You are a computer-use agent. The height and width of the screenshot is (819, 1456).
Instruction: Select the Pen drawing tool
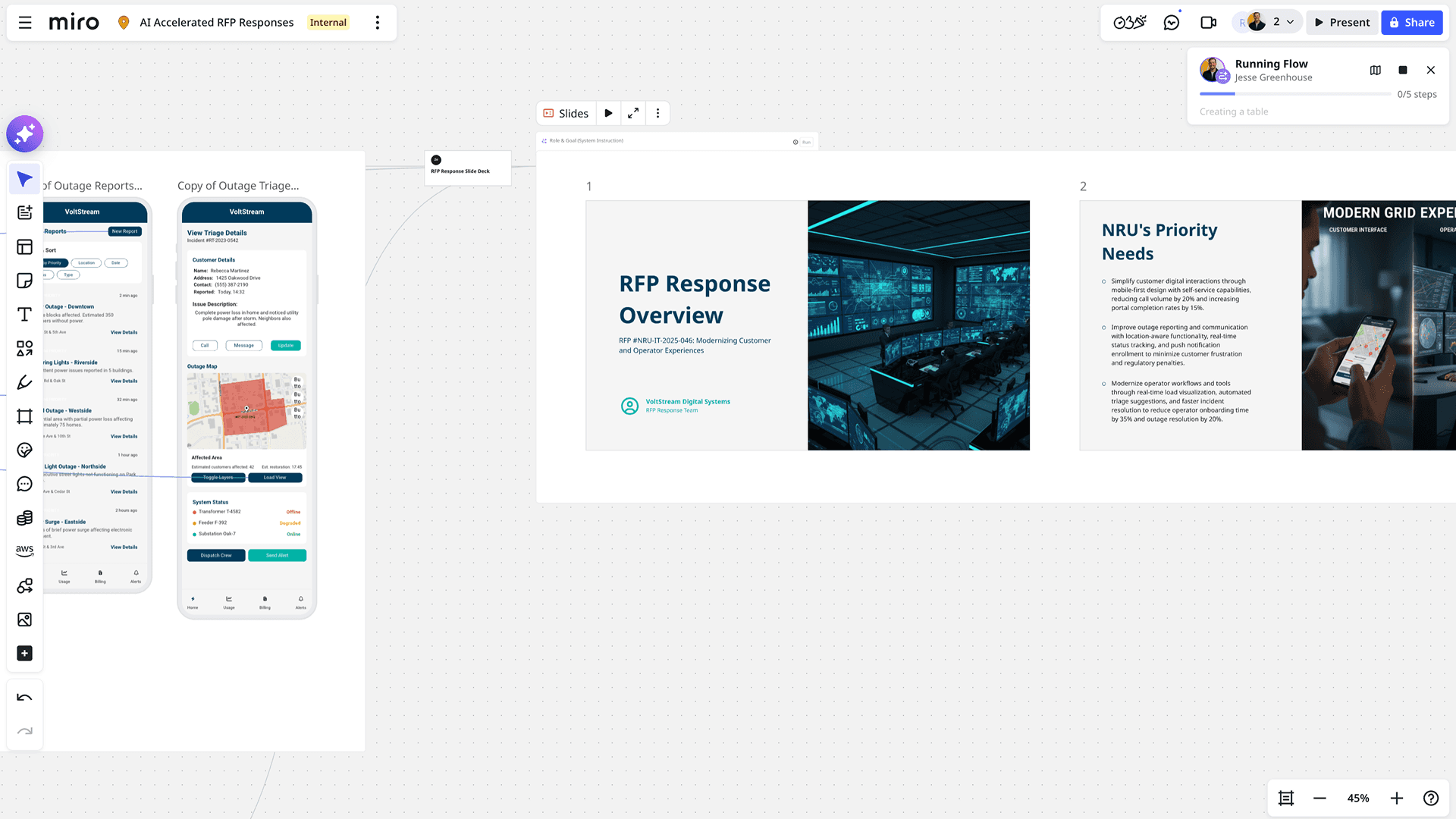click(x=25, y=382)
